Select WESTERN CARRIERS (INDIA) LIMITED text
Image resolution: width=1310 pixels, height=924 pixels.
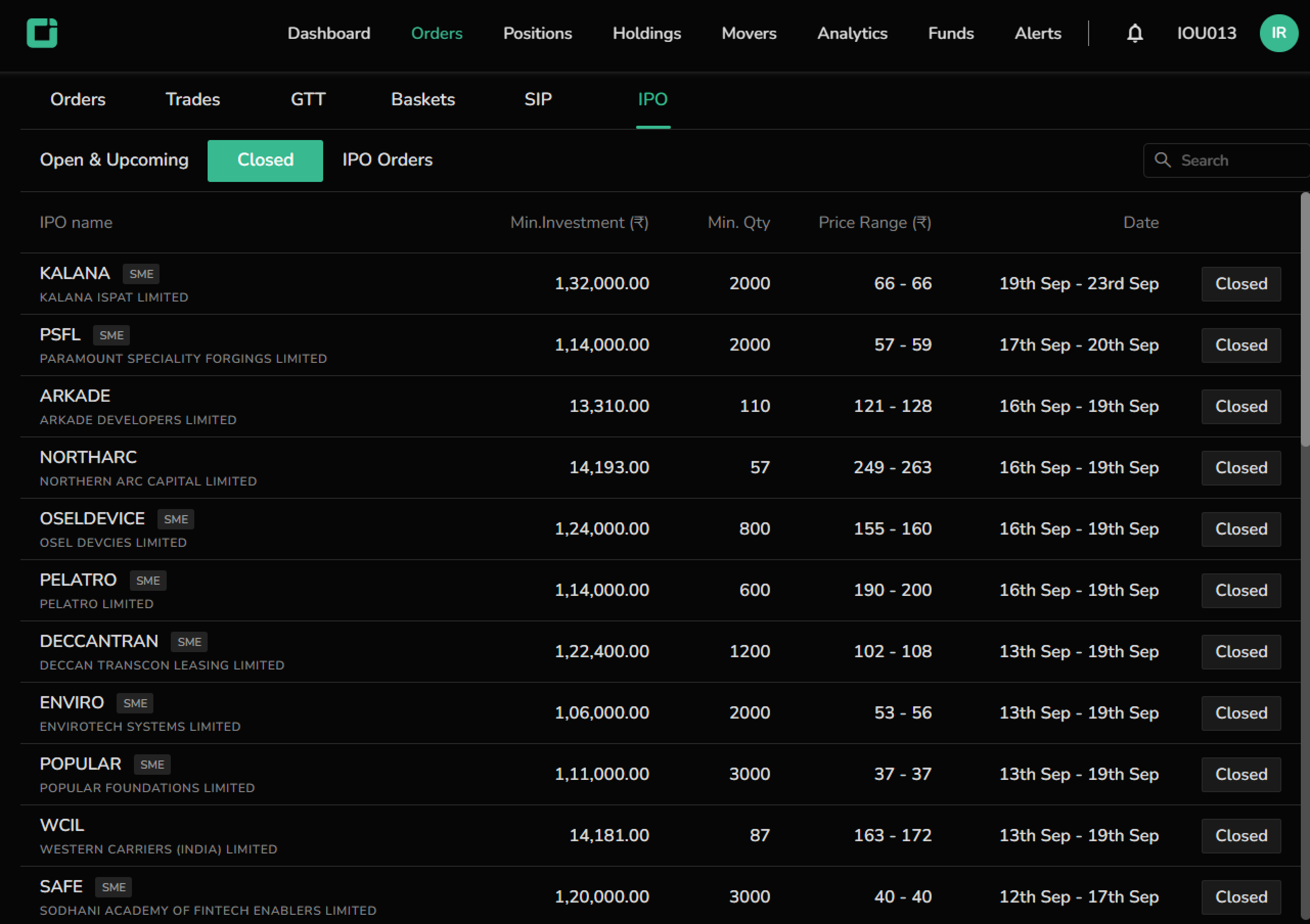159,849
